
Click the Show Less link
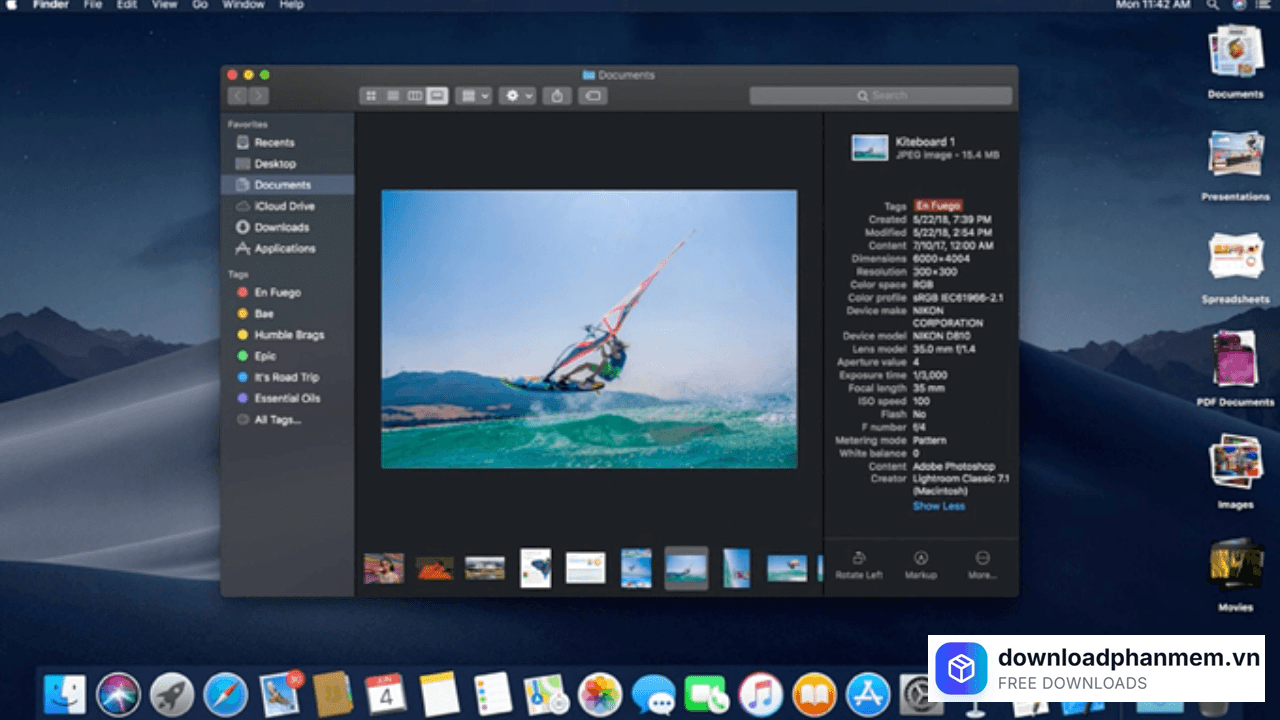(x=938, y=506)
